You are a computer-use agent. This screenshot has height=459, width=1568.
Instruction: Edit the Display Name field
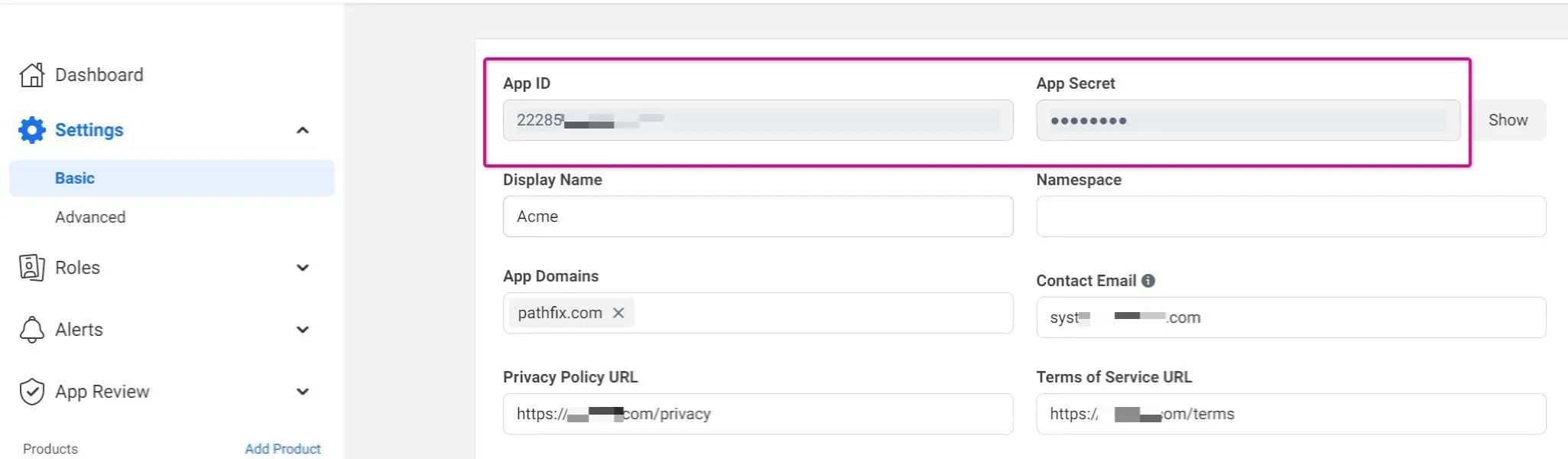pos(758,216)
